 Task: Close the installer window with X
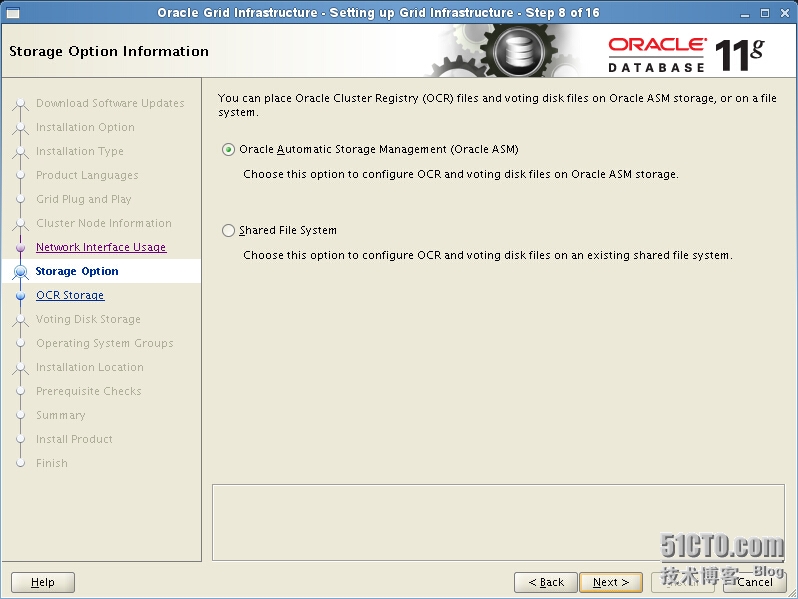(x=785, y=13)
